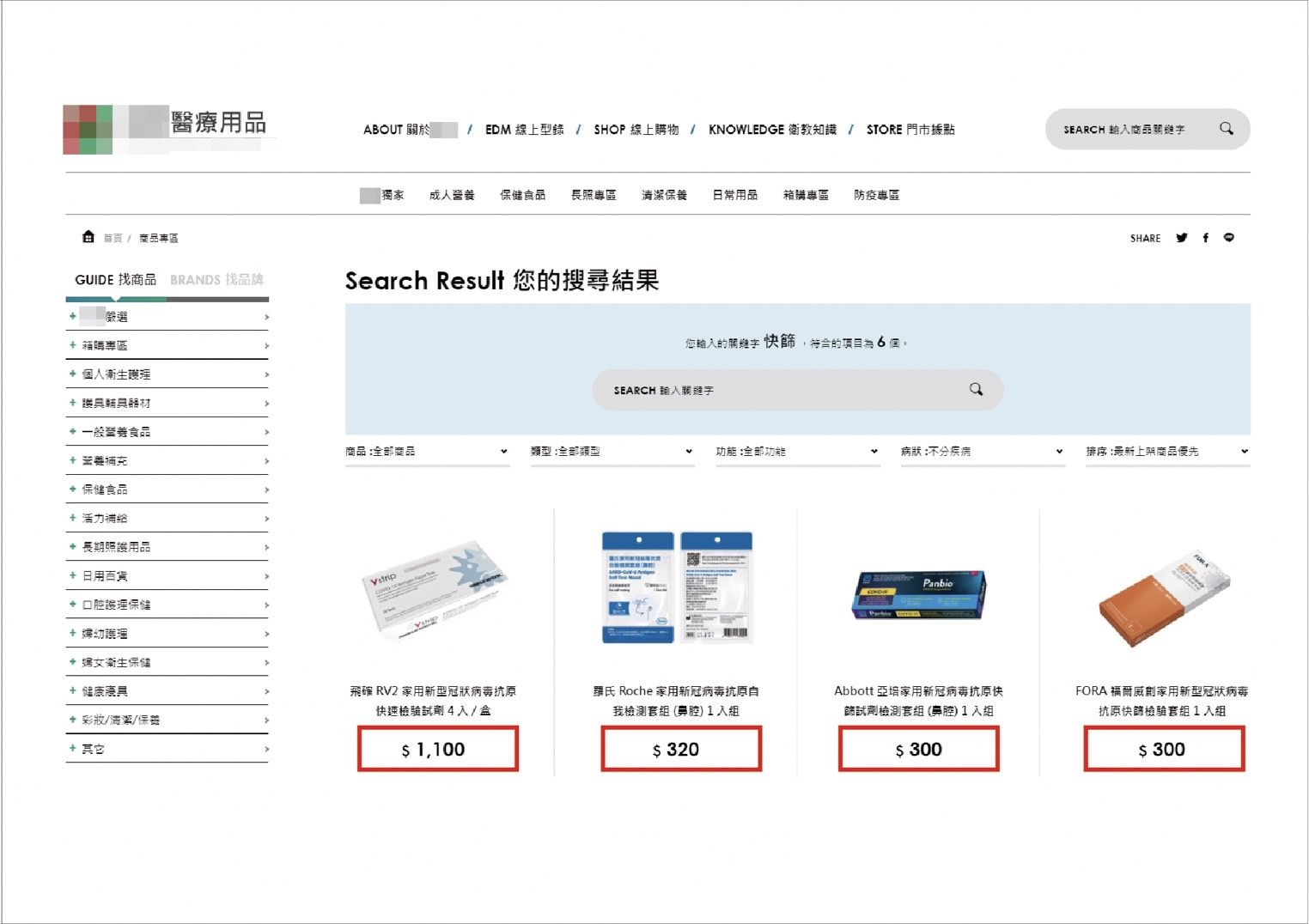This screenshot has height=924, width=1309.
Task: Open the KNOWLEDGE 衛教知識 menu item
Action: (772, 130)
